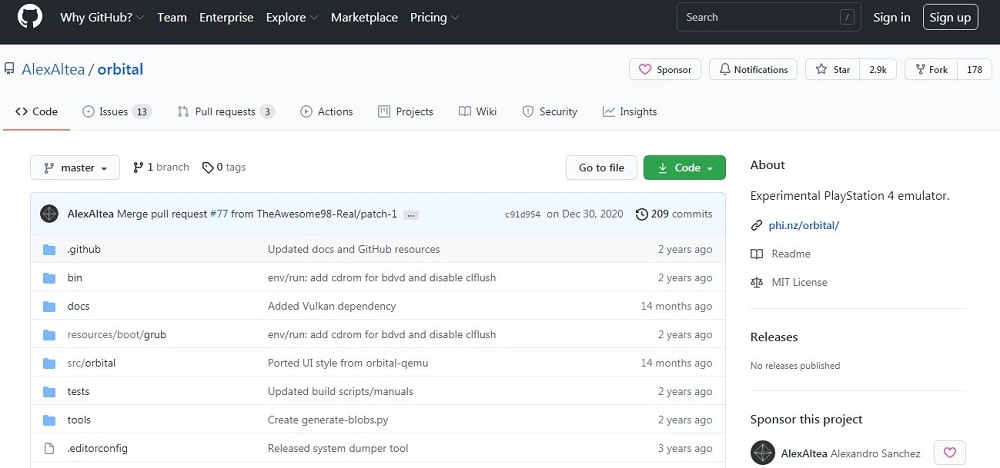The width and height of the screenshot is (1000, 468).
Task: Click the tests folder icon
Action: click(x=49, y=391)
